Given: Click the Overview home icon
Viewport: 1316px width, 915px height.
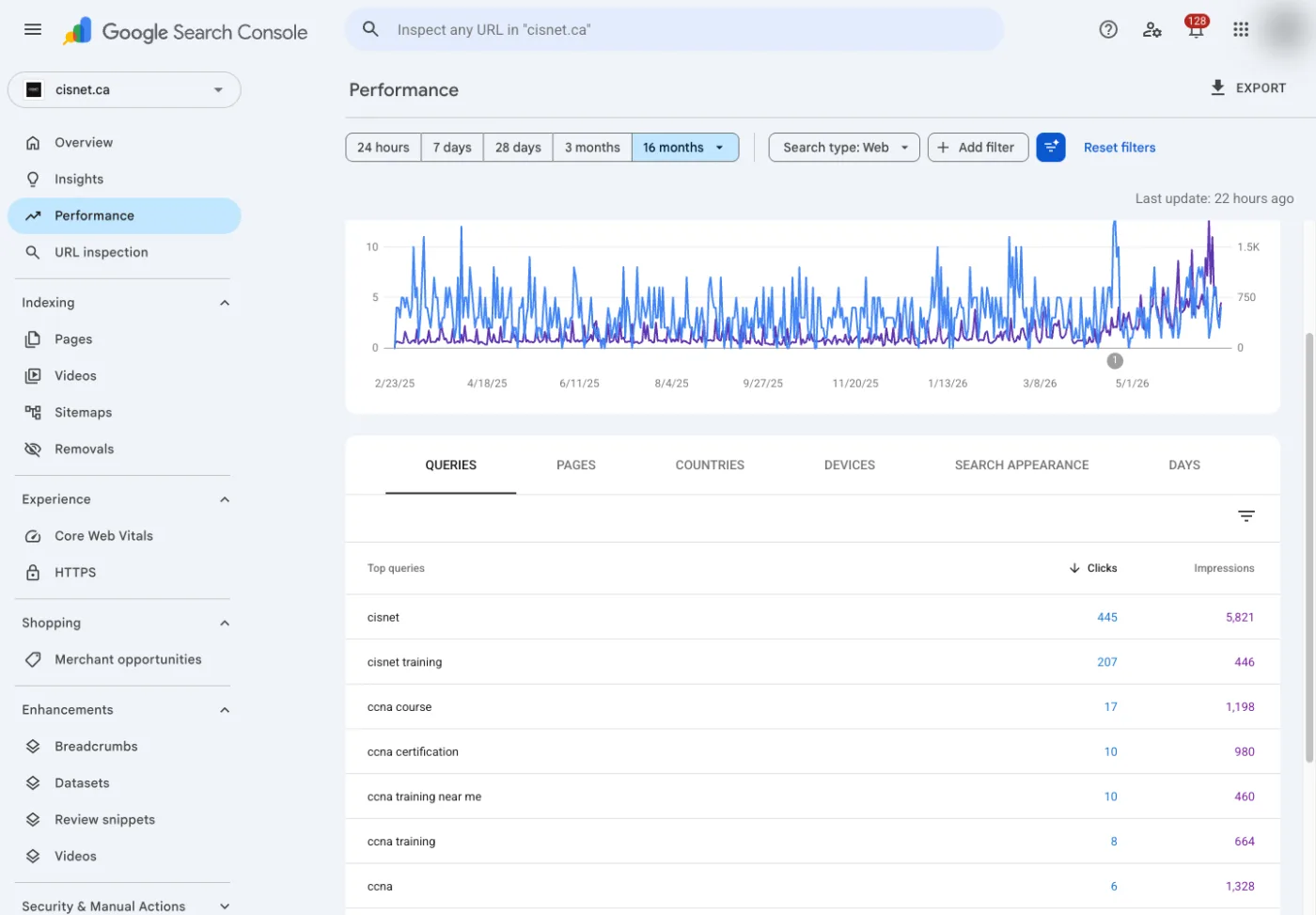Looking at the screenshot, I should click(x=33, y=143).
